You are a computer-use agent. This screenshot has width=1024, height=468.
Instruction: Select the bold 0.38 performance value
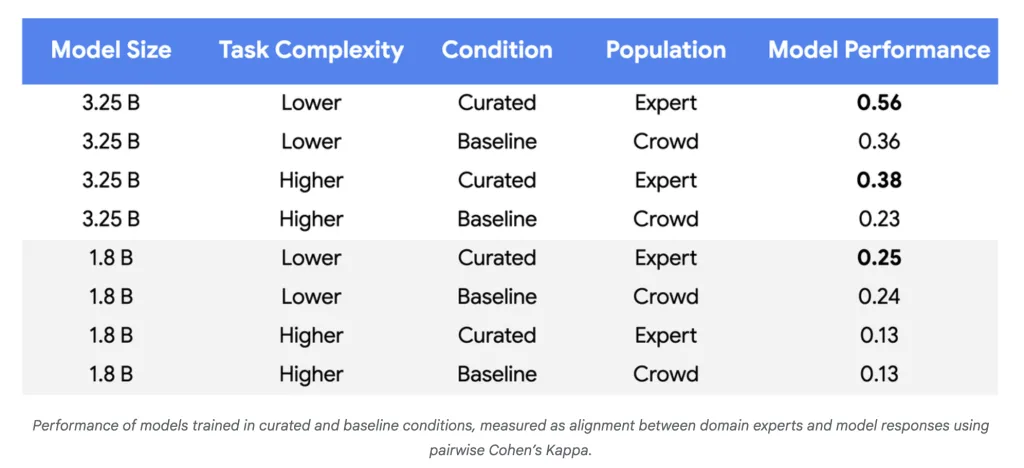[x=879, y=181]
